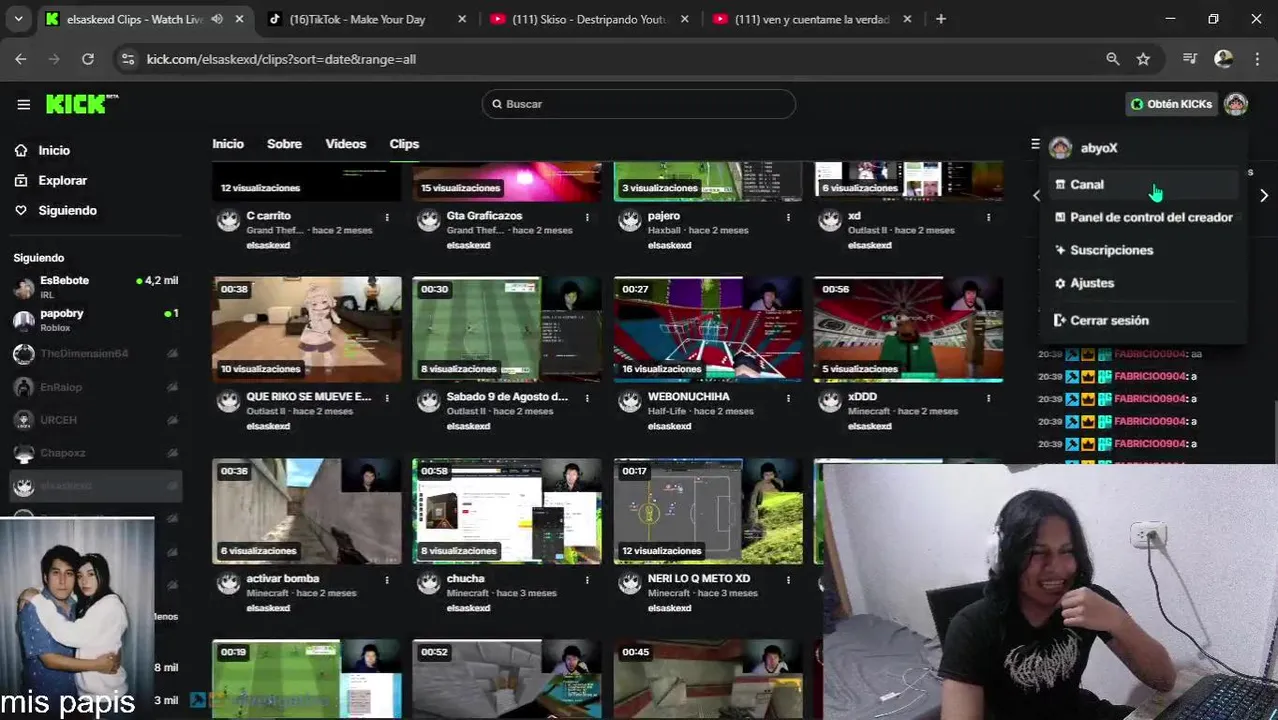Open Panel de control del creador
The width and height of the screenshot is (1278, 720).
point(1146,217)
